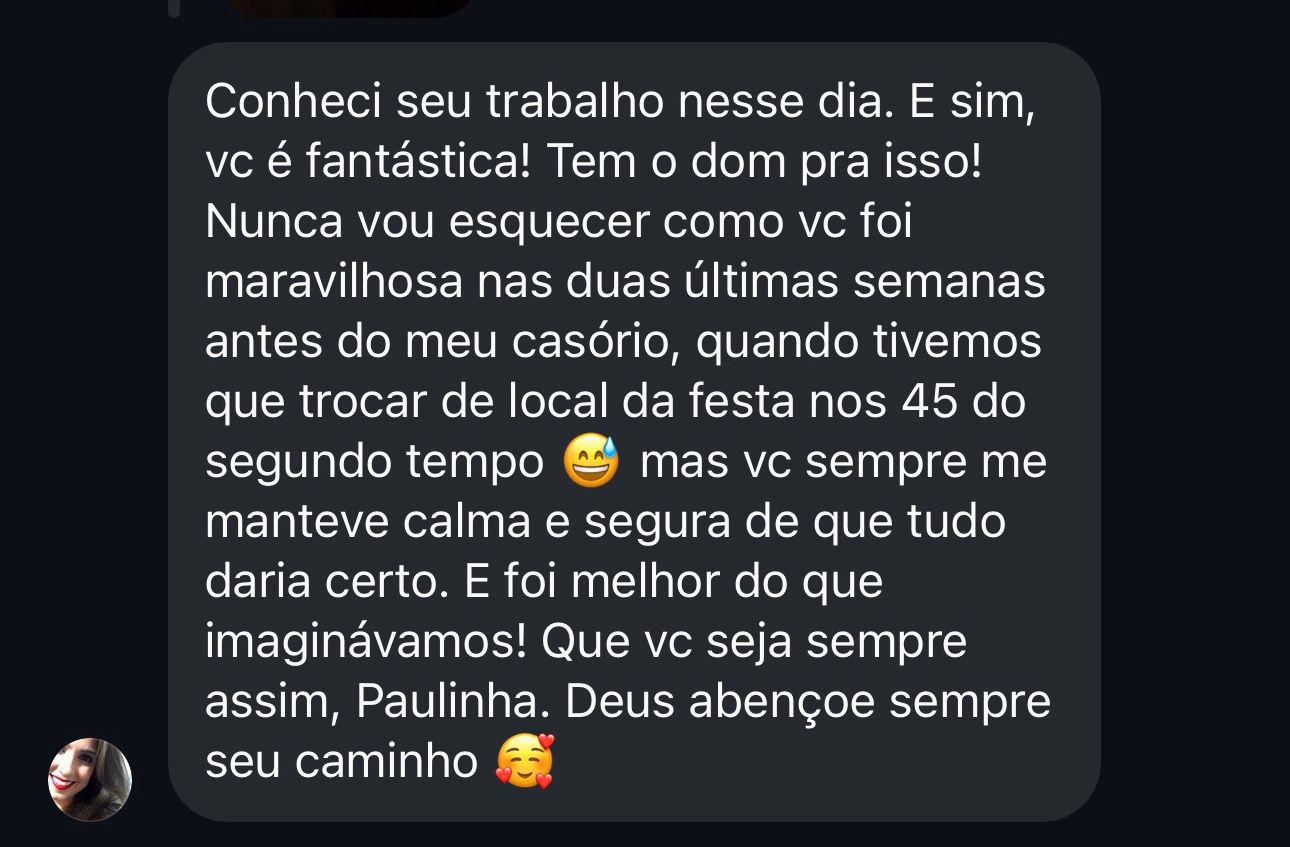Image resolution: width=1290 pixels, height=847 pixels.
Task: Click the gray reply bar at top left
Action: pos(174,8)
